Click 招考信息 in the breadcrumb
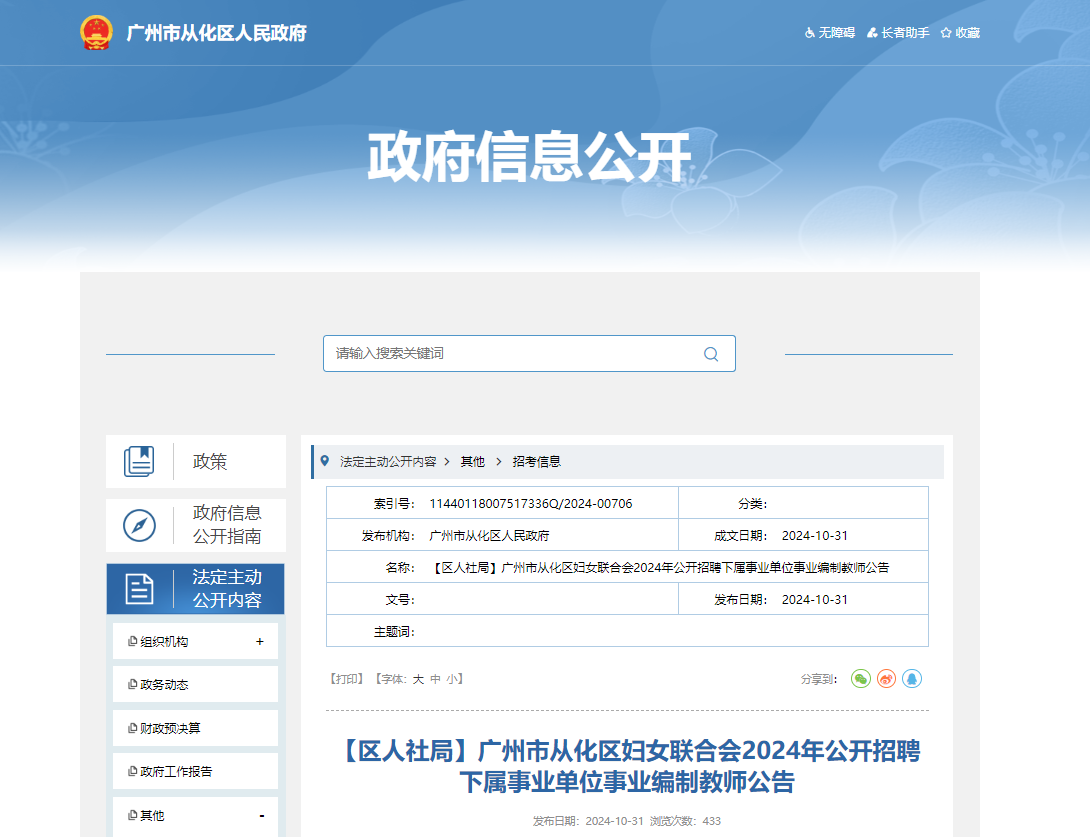 point(537,462)
